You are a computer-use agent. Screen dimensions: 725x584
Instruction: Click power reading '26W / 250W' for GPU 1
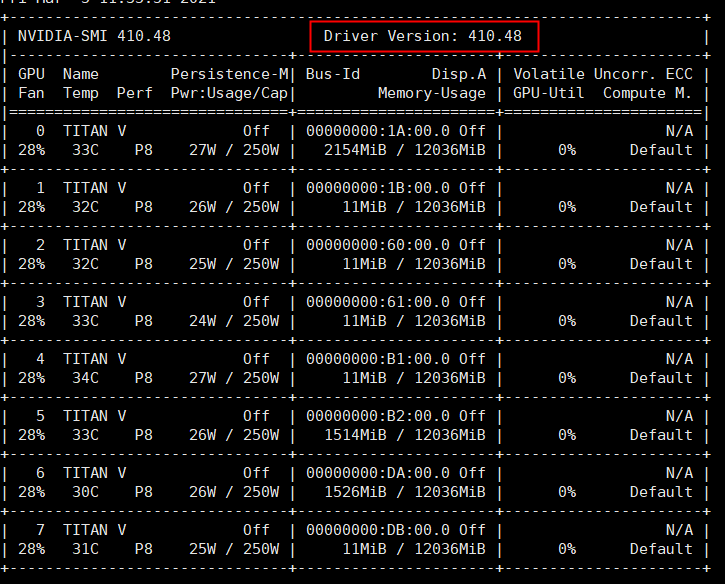[234, 207]
